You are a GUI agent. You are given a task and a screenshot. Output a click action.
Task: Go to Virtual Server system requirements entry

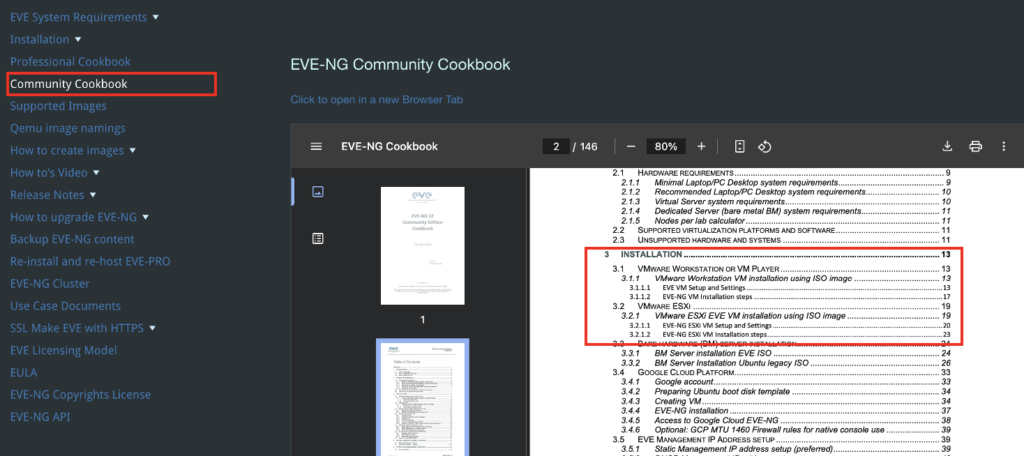[x=785, y=202]
